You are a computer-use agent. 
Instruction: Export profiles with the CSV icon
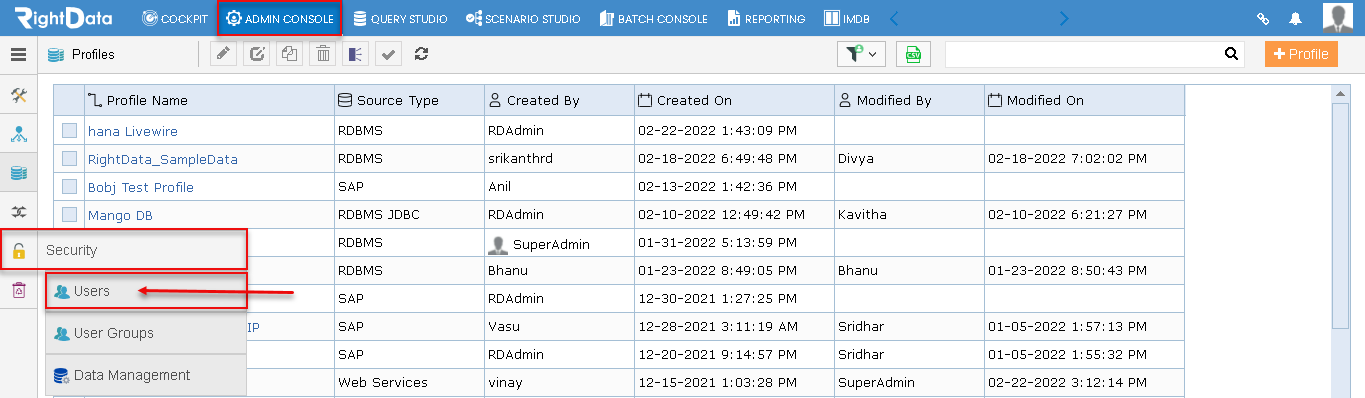click(913, 55)
